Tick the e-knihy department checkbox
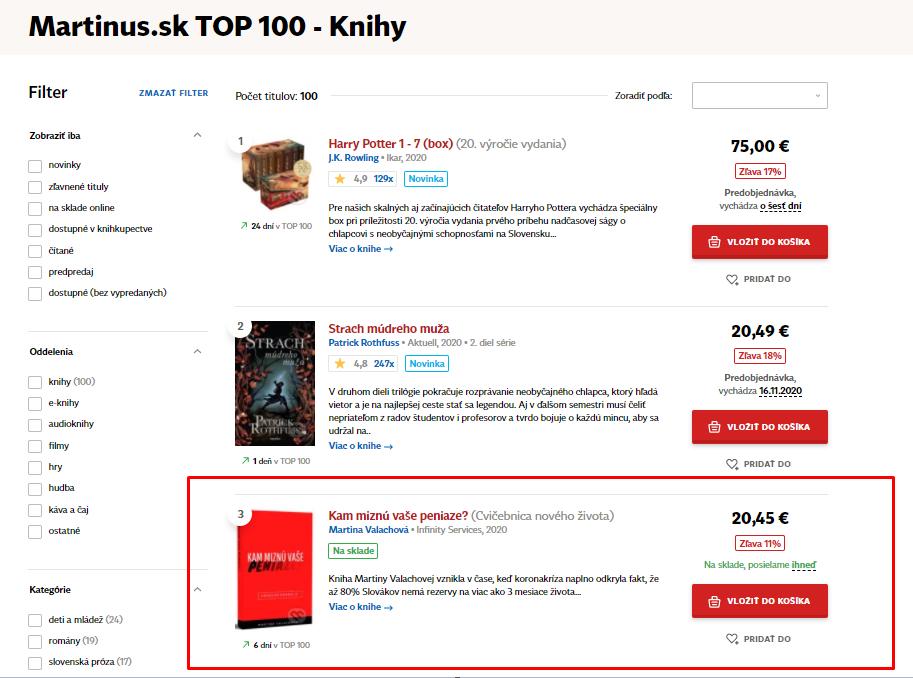 coord(36,403)
